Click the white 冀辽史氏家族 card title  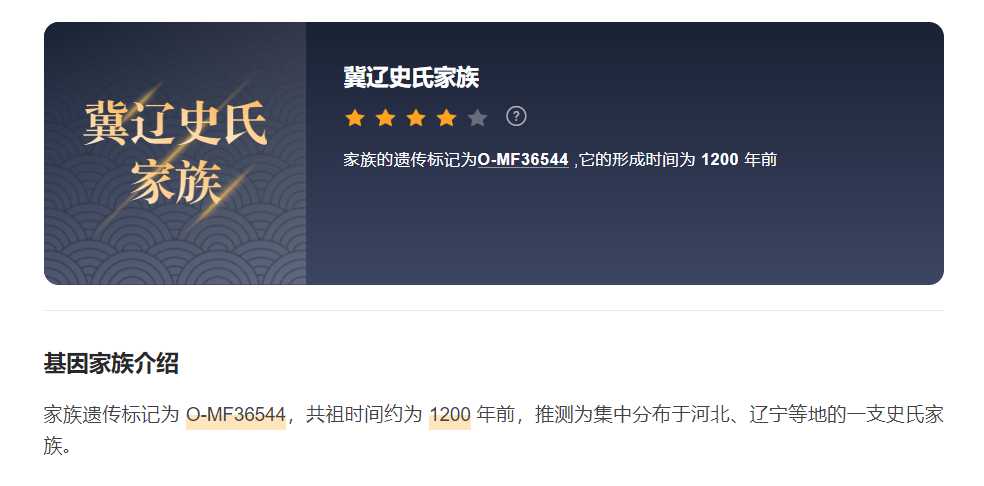(411, 77)
